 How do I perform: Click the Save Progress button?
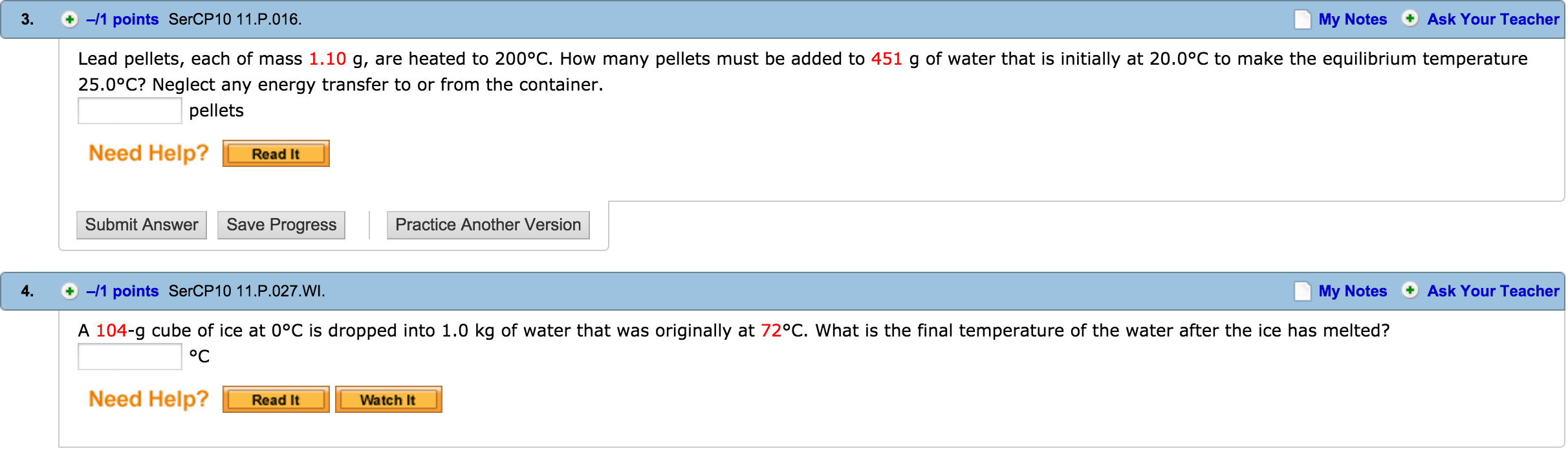(x=281, y=225)
